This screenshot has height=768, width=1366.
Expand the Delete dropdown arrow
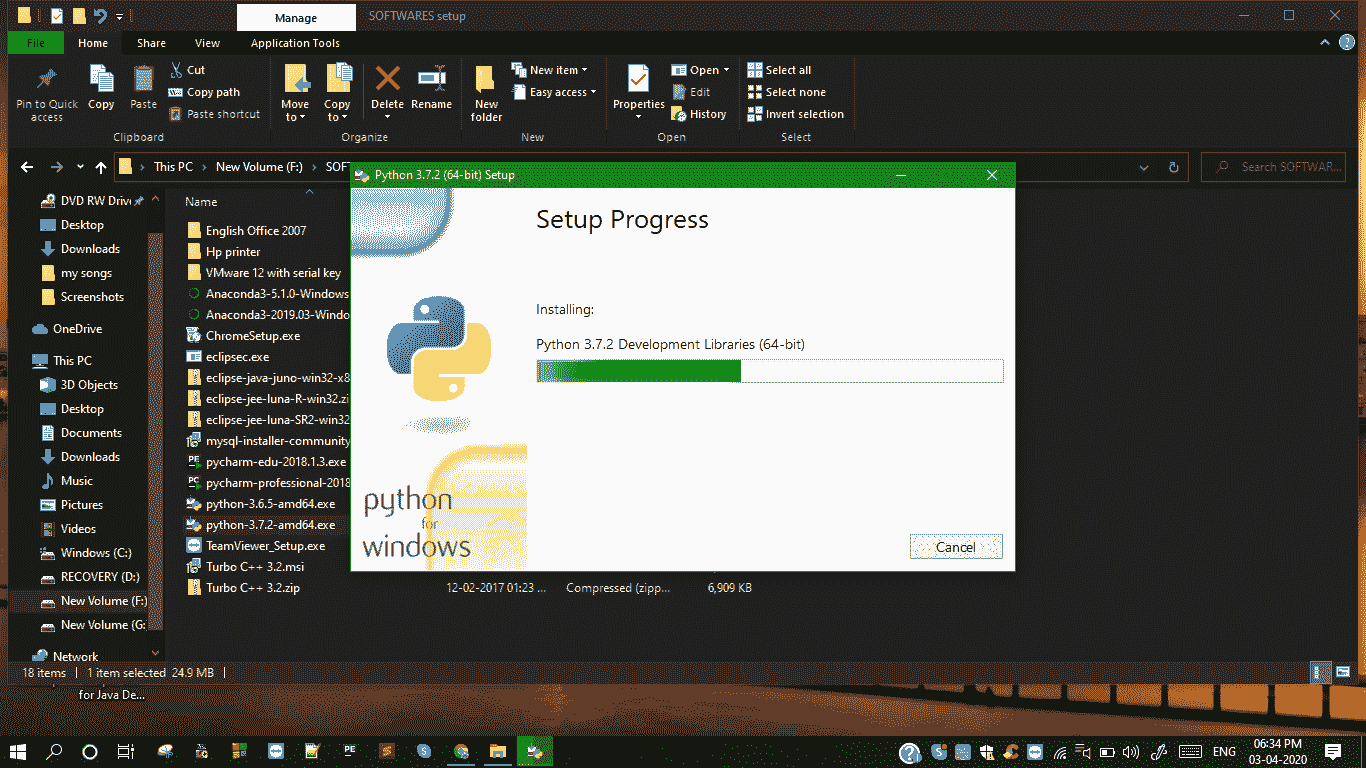[x=387, y=117]
